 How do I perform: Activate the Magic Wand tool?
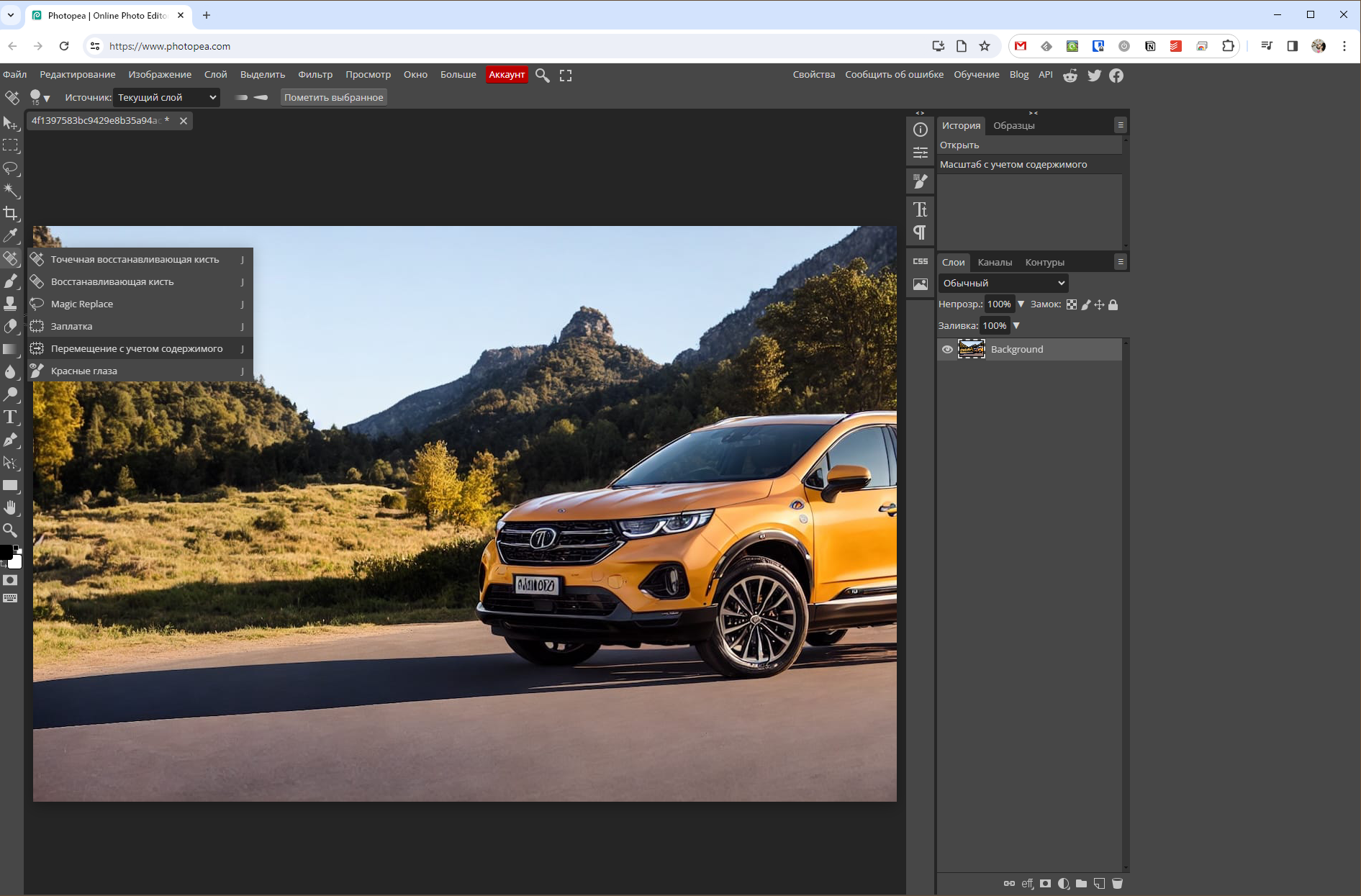click(11, 191)
